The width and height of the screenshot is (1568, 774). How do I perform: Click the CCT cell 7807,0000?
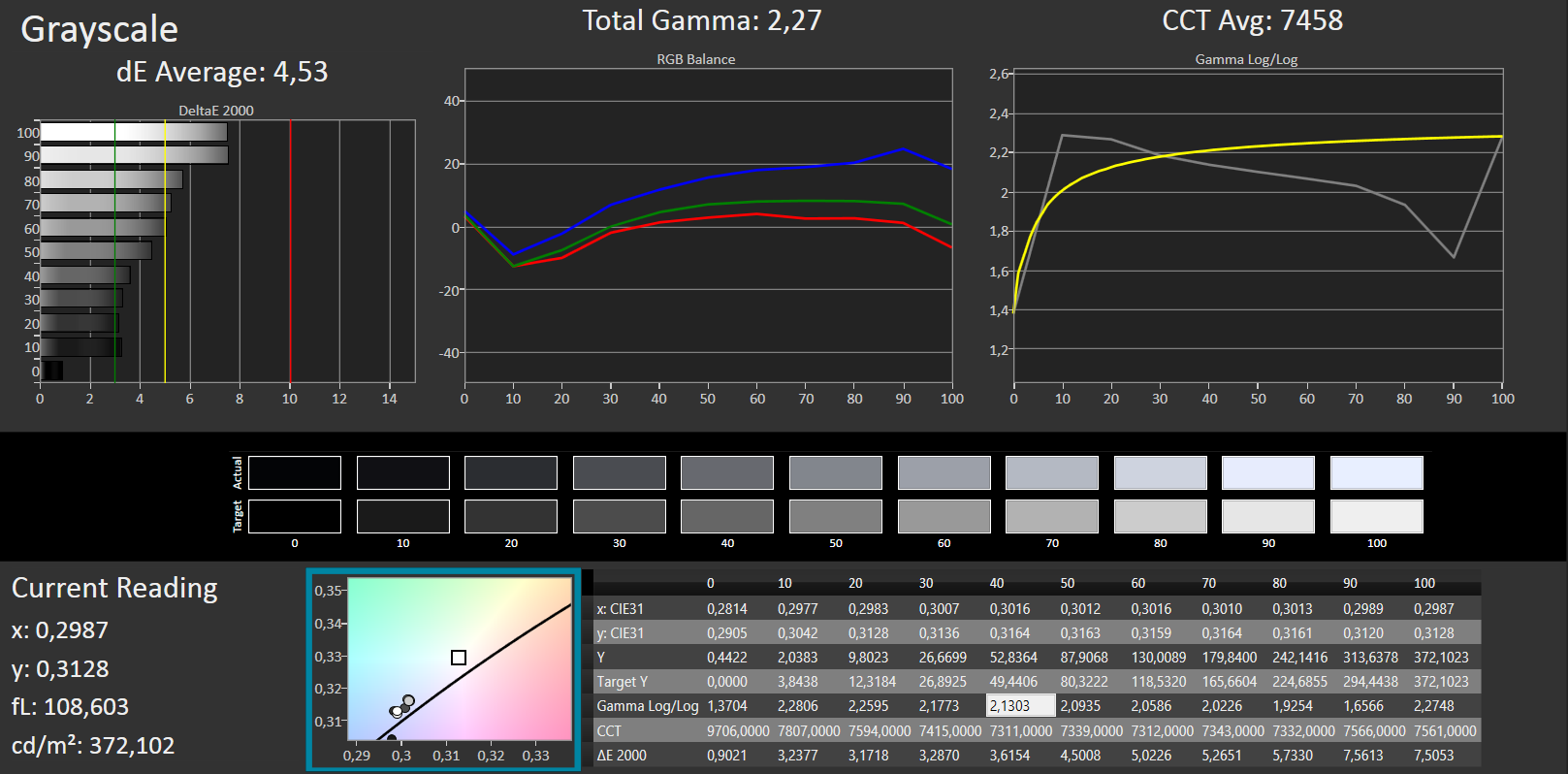tap(809, 730)
